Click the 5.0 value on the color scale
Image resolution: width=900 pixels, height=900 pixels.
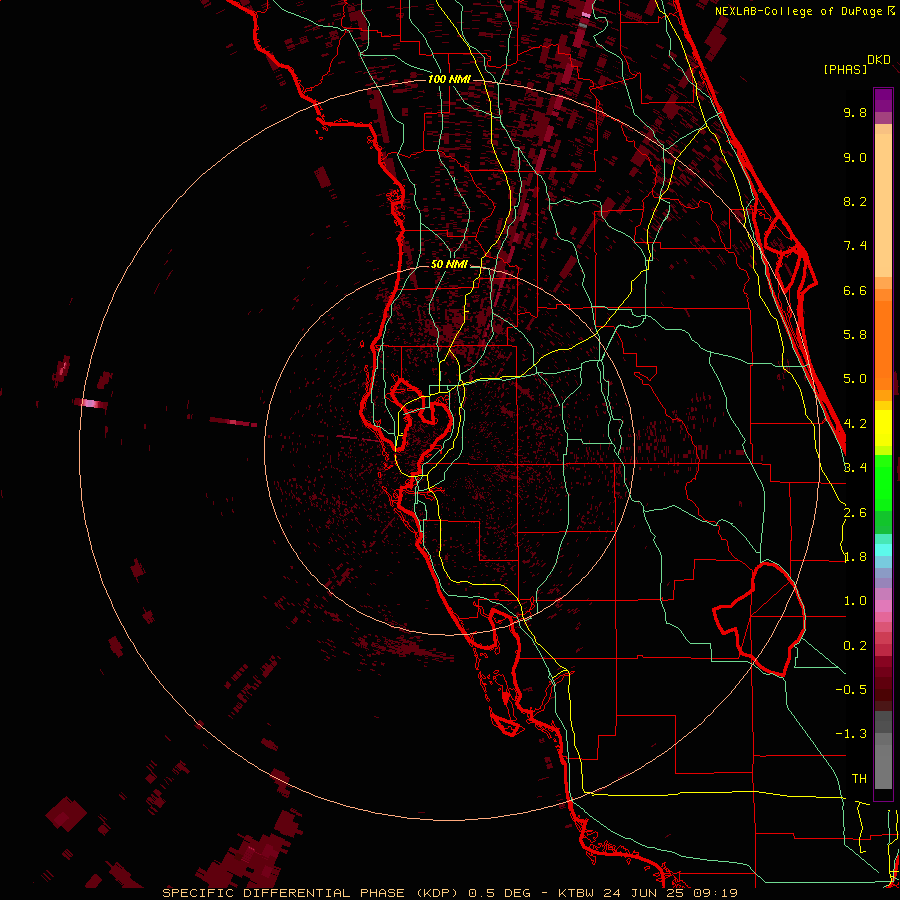tap(855, 379)
